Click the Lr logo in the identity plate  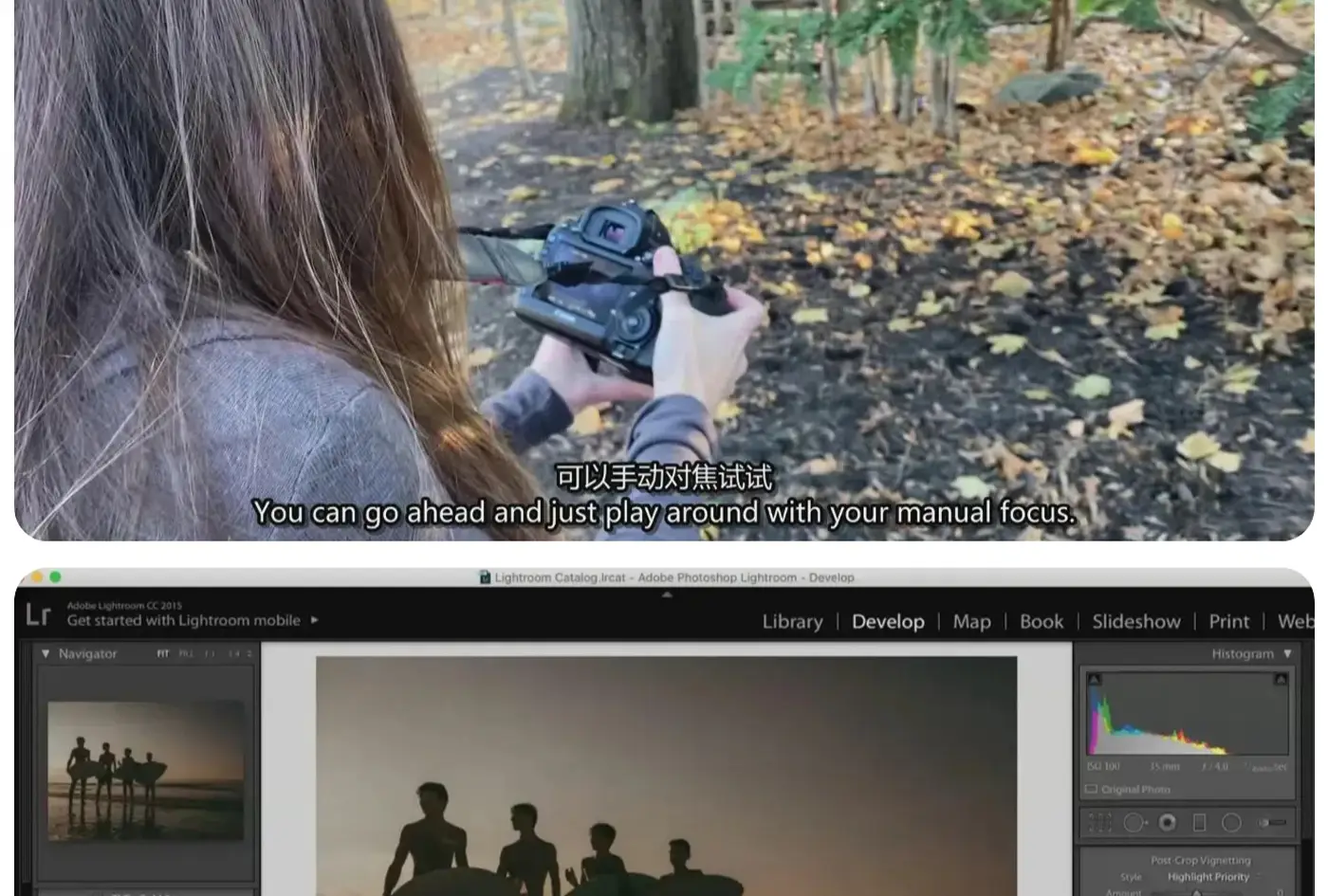coord(38,614)
